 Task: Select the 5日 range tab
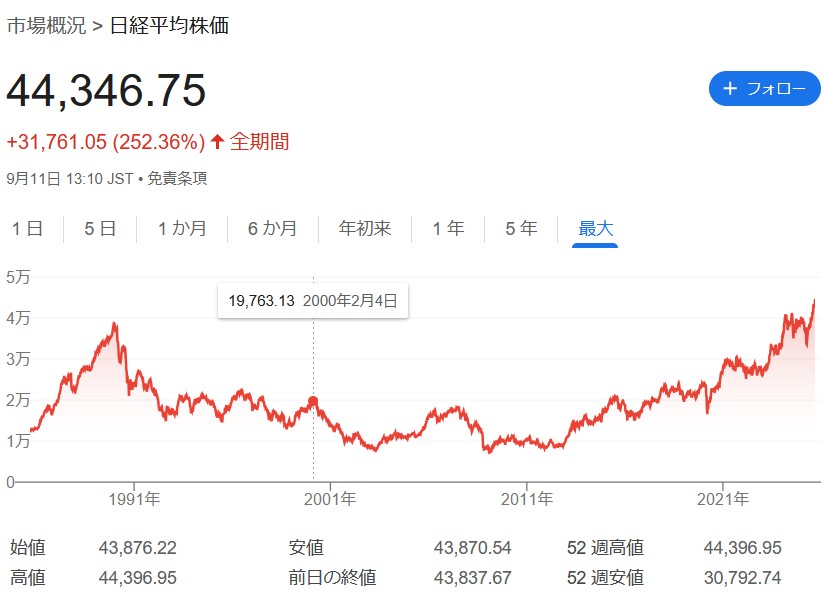tap(100, 229)
